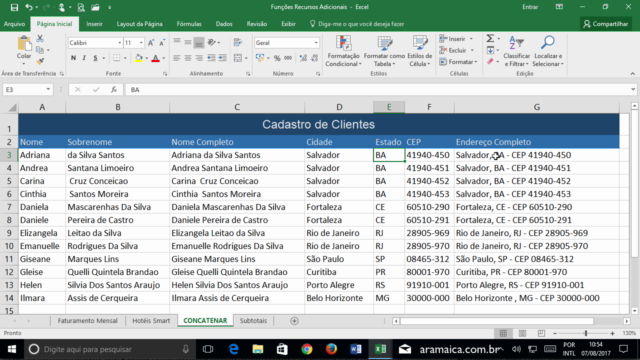This screenshot has height=360, width=640.
Task: Click the Compartilhar button
Action: [606, 24]
